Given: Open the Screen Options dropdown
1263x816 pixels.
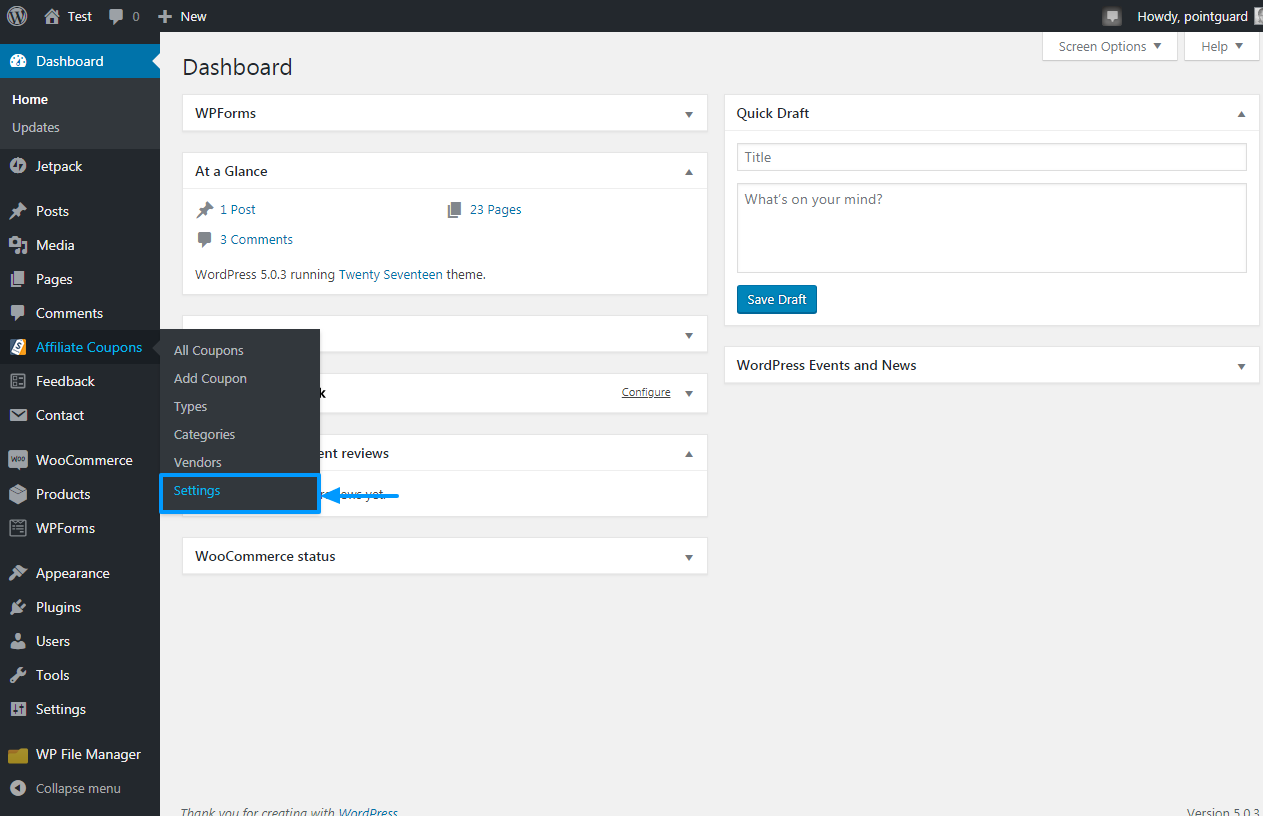Looking at the screenshot, I should (x=1110, y=46).
